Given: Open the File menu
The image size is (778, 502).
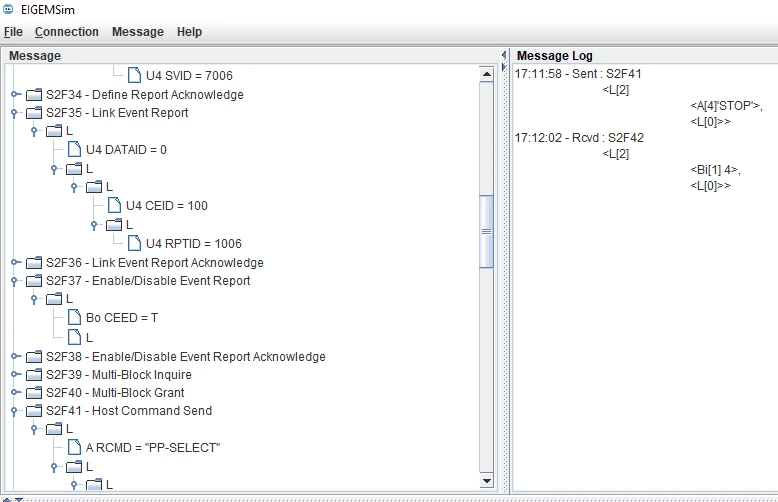Looking at the screenshot, I should click(13, 32).
